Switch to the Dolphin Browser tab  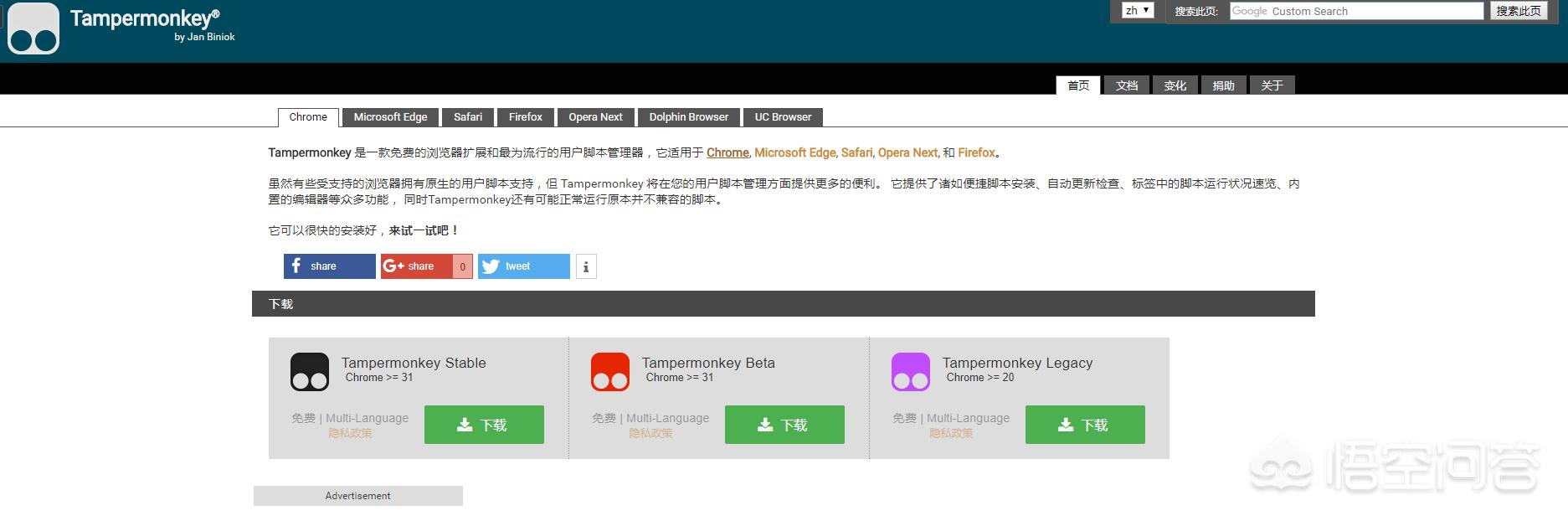(x=689, y=117)
